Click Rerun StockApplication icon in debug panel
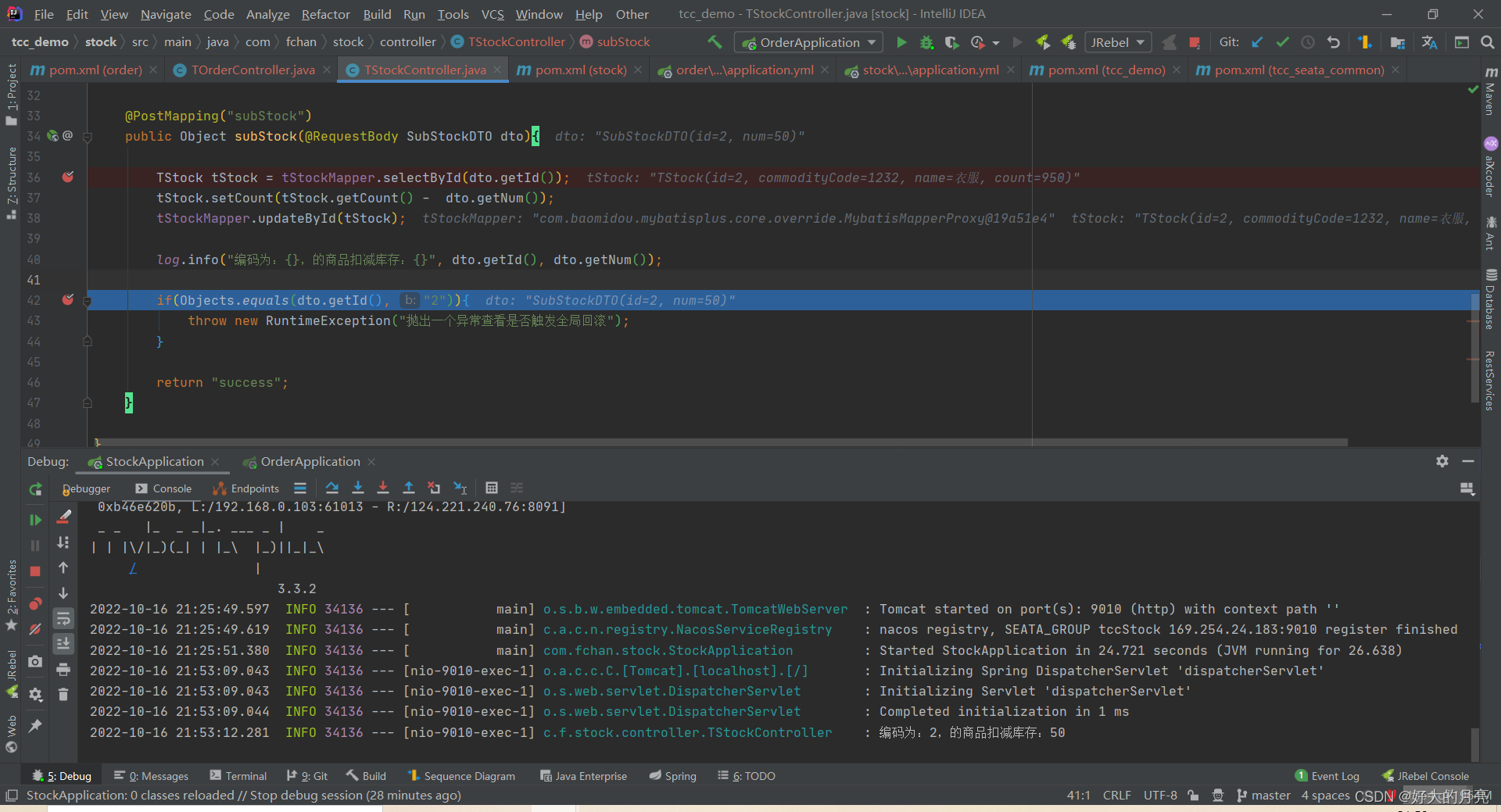The image size is (1501, 812). [x=35, y=489]
